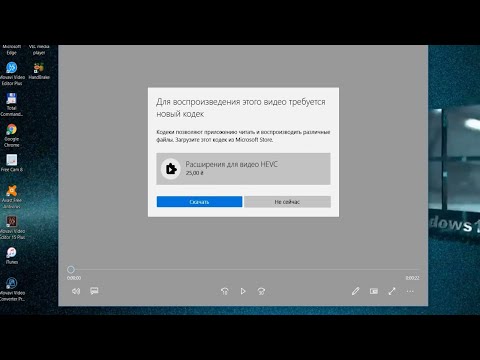Select the Расширения для видео HEVC item

(243, 169)
